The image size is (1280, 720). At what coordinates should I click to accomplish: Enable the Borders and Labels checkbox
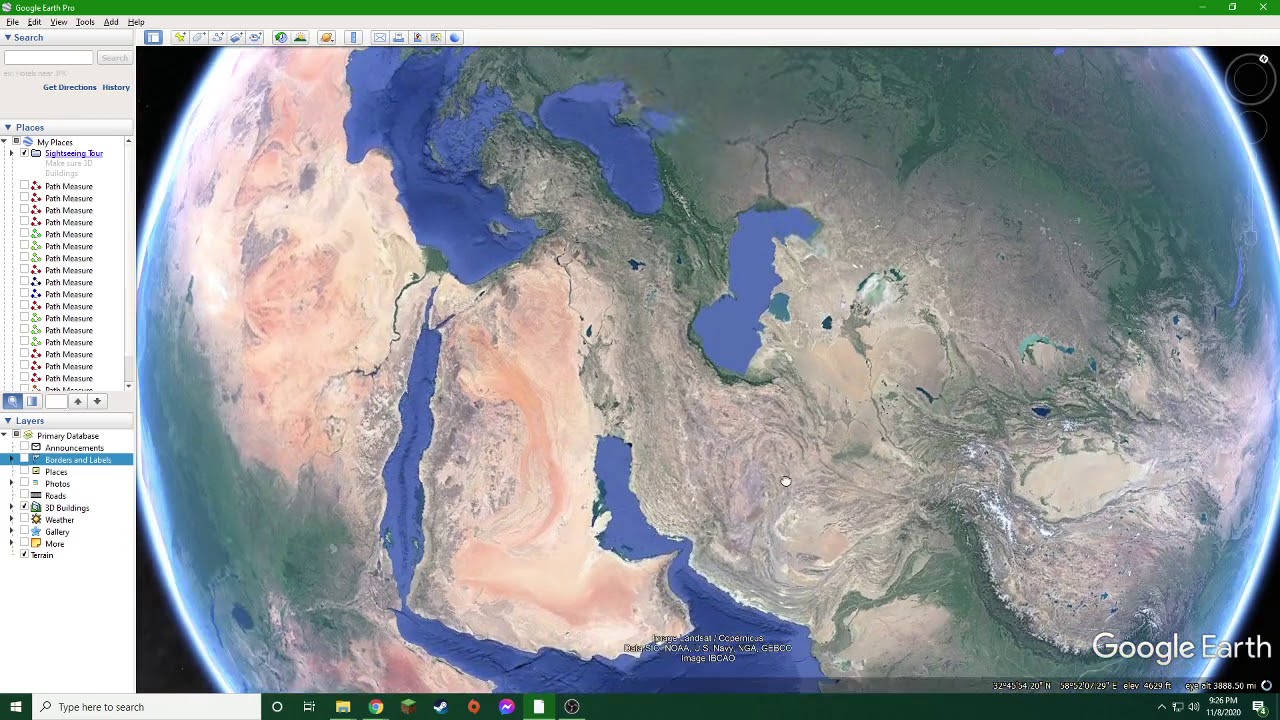24,459
